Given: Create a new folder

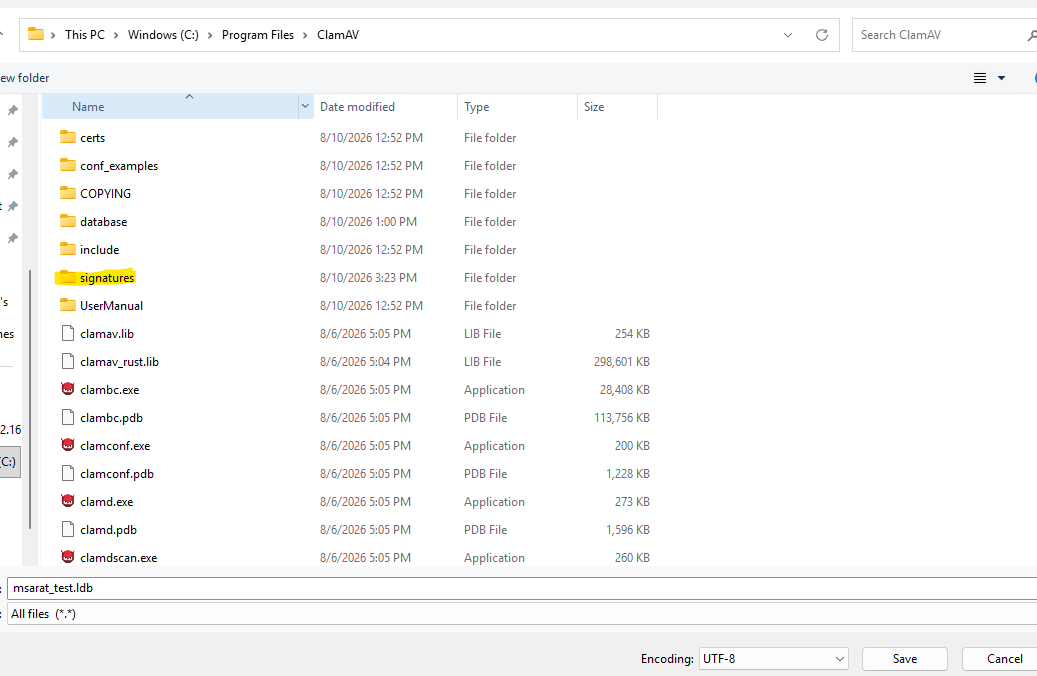Looking at the screenshot, I should coord(24,78).
